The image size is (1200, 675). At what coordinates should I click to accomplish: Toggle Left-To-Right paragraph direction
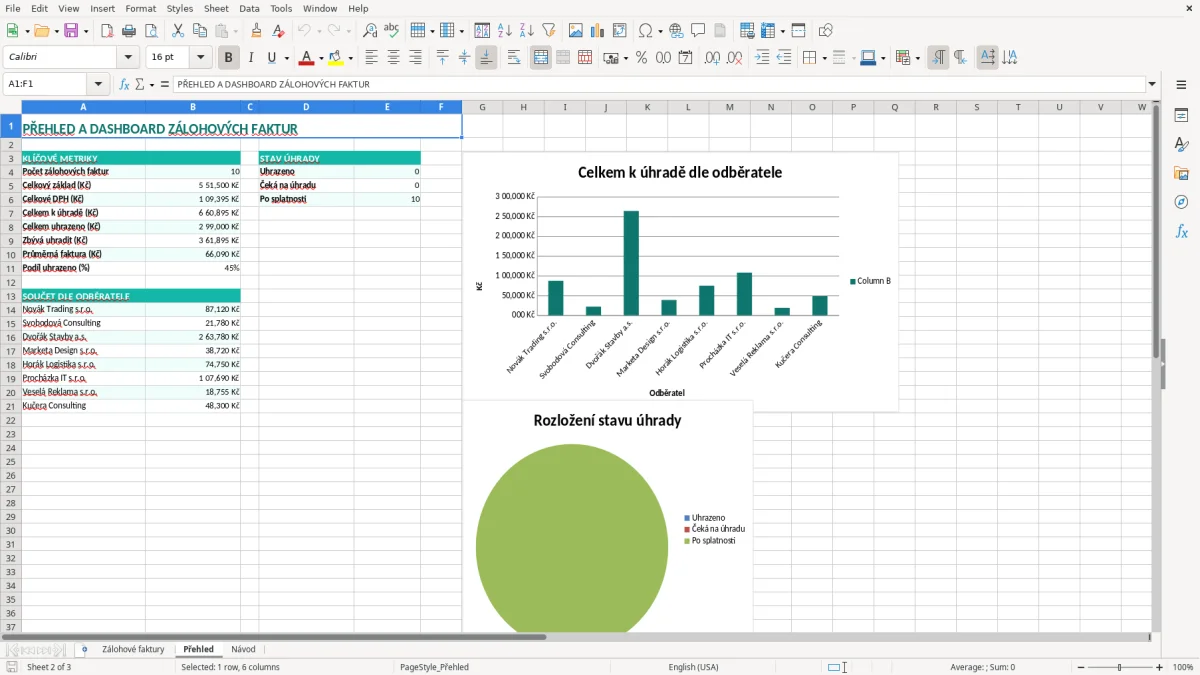point(937,58)
